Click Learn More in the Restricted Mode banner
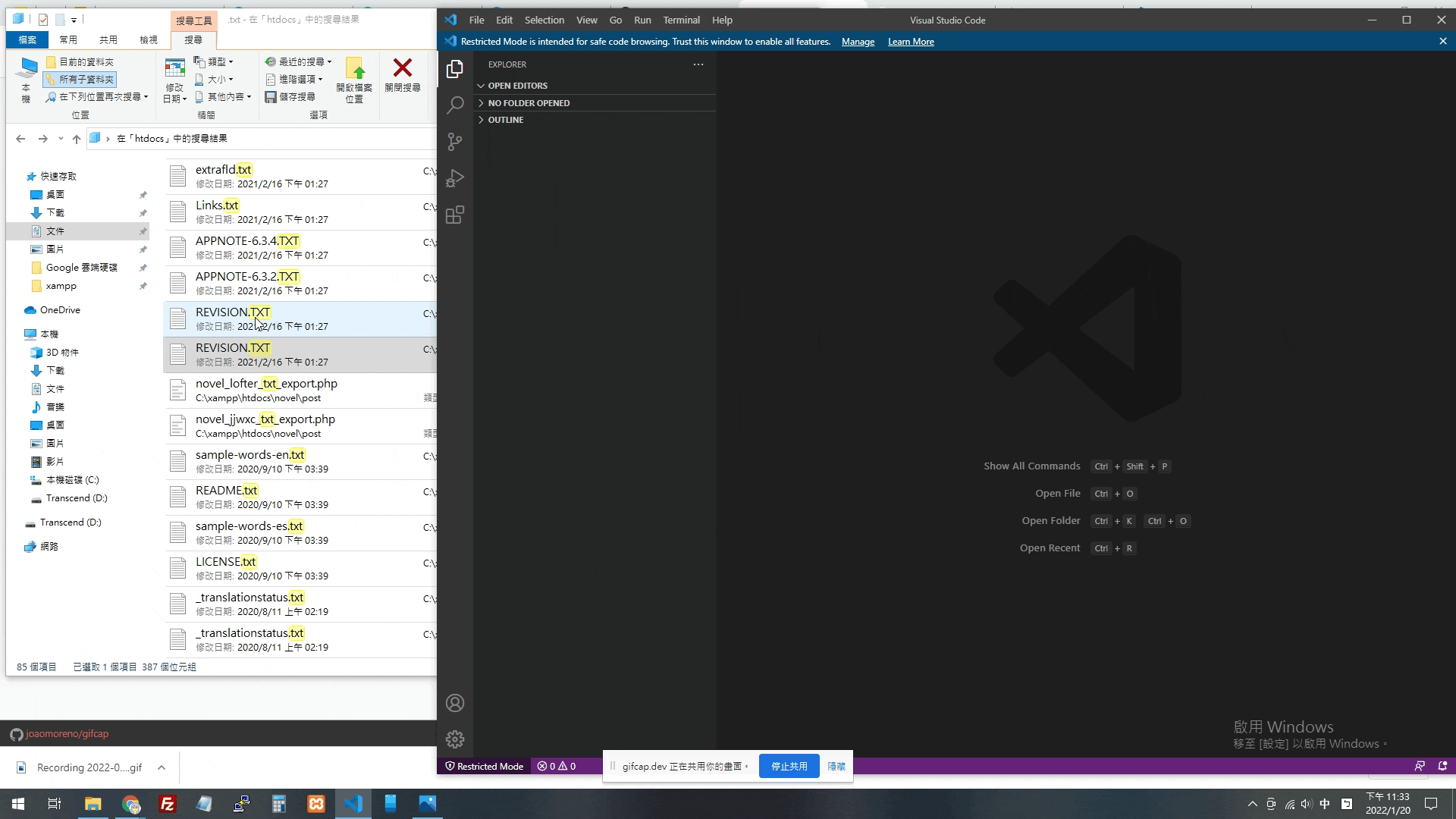This screenshot has height=819, width=1456. click(910, 42)
